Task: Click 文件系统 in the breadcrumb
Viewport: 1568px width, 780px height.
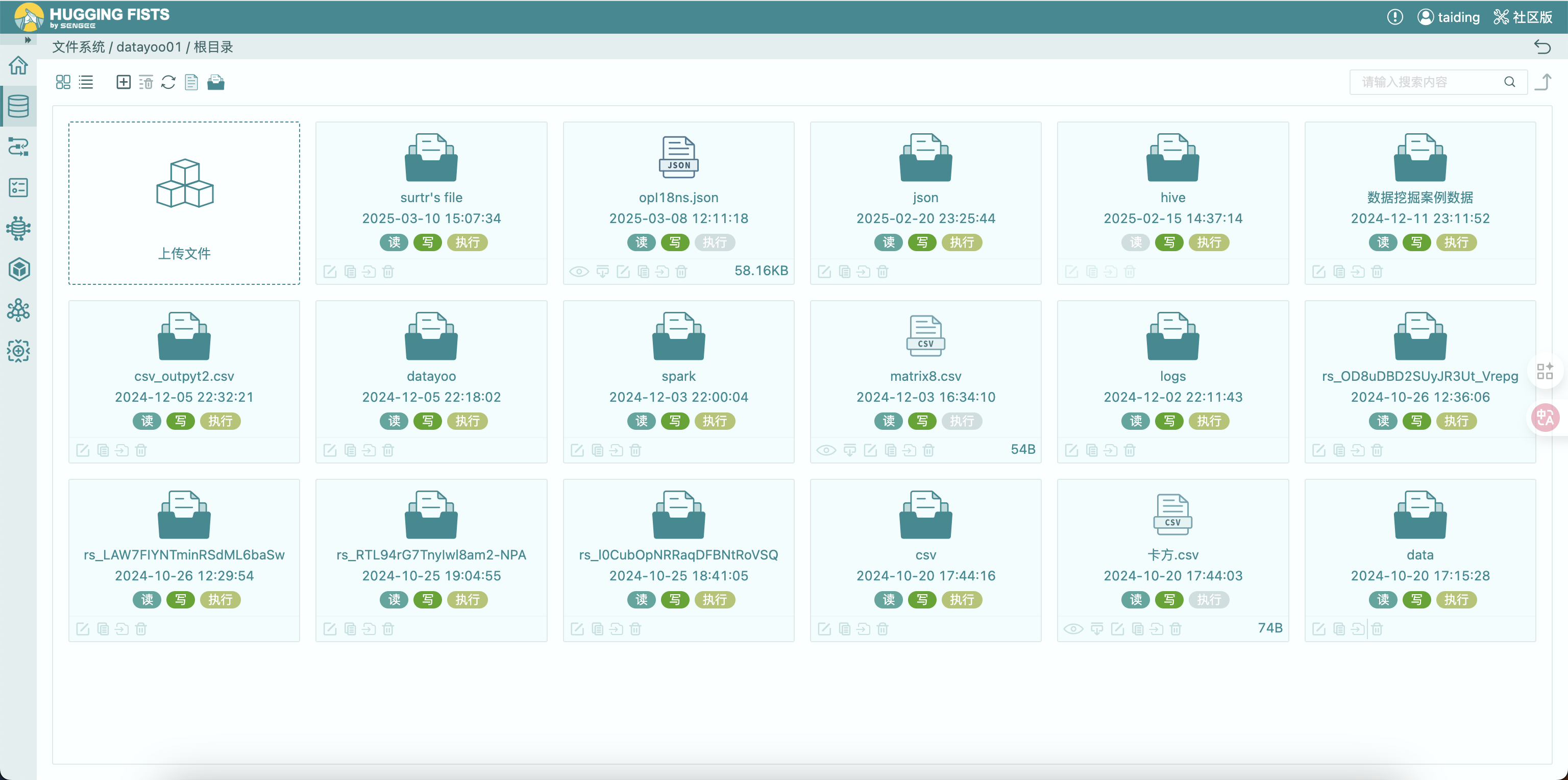Action: [78, 47]
